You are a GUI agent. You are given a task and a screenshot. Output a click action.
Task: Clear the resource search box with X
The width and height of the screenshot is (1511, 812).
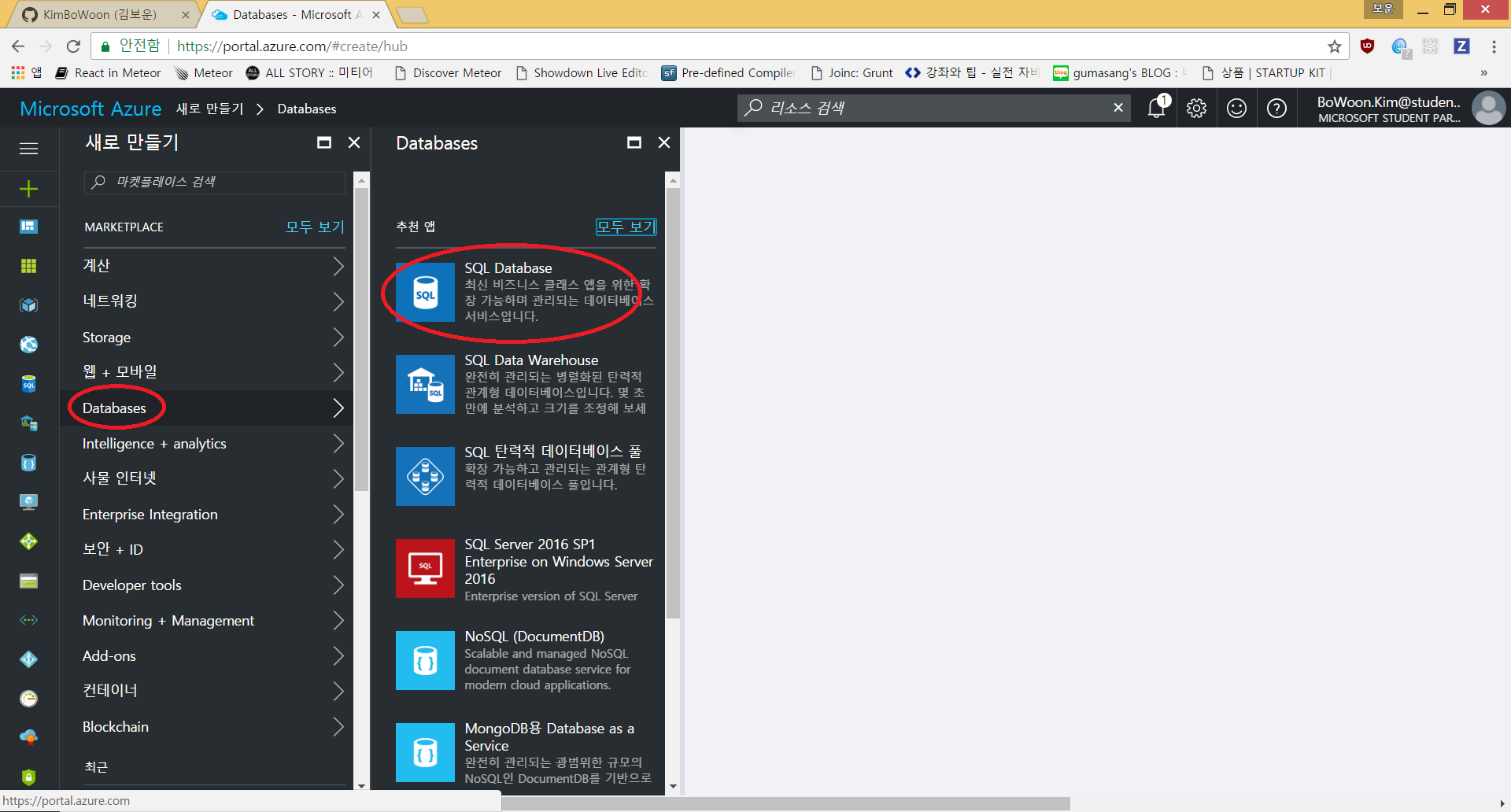pyautogui.click(x=1118, y=108)
